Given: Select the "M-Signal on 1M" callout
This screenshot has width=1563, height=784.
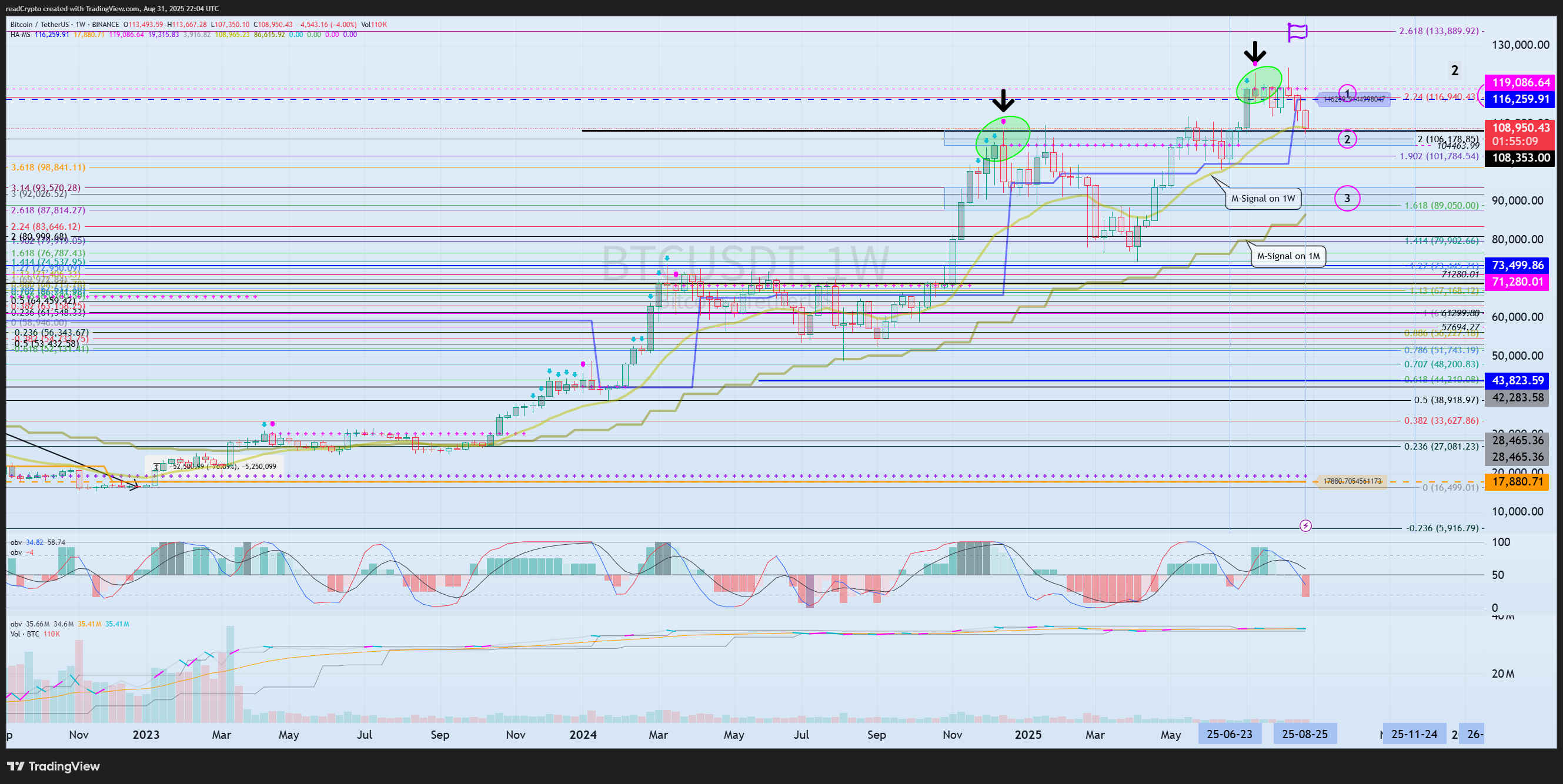Looking at the screenshot, I should (x=1288, y=256).
